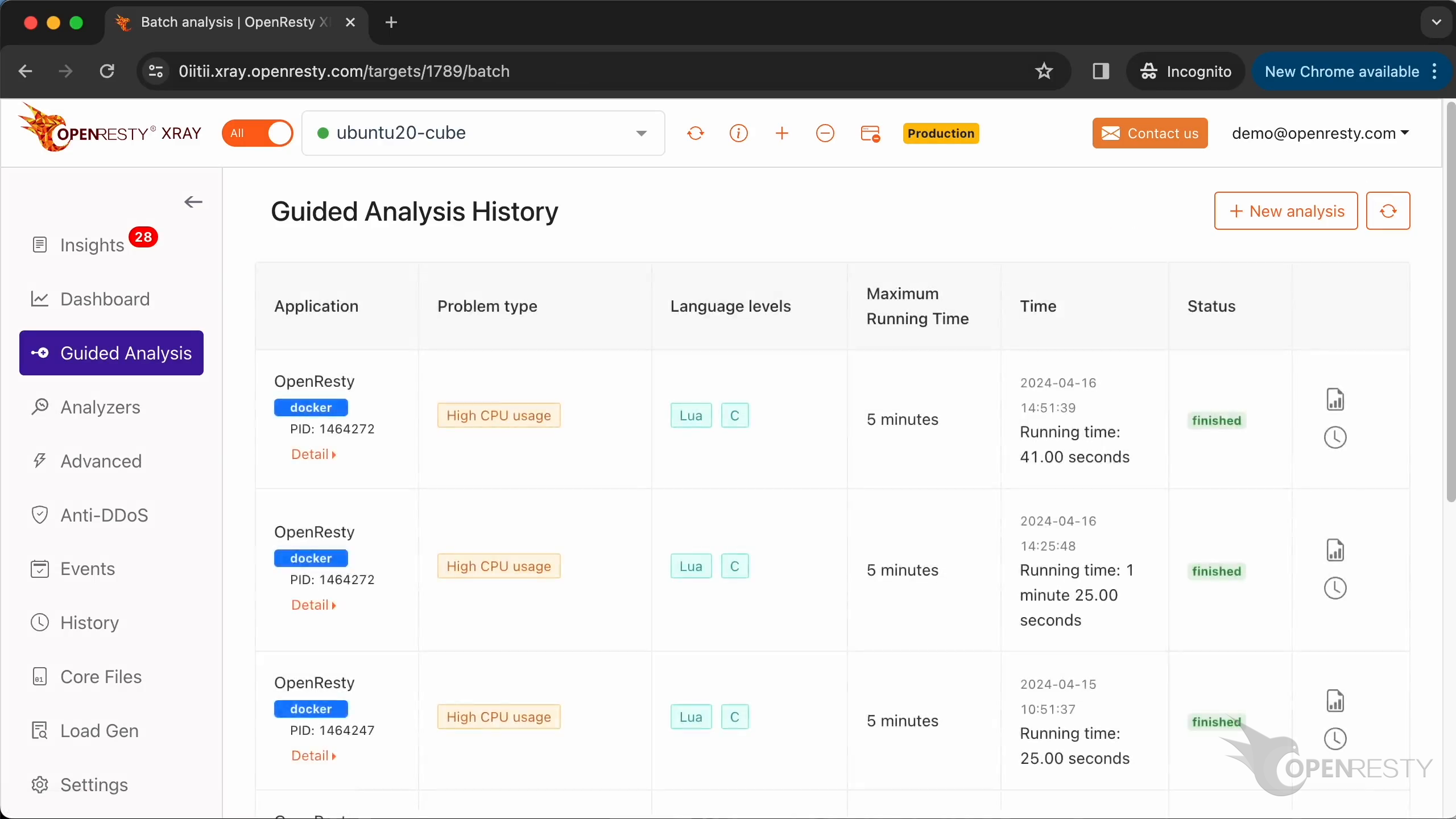The width and height of the screenshot is (1456, 819).
Task: Click the site information icon in address bar
Action: 156,71
